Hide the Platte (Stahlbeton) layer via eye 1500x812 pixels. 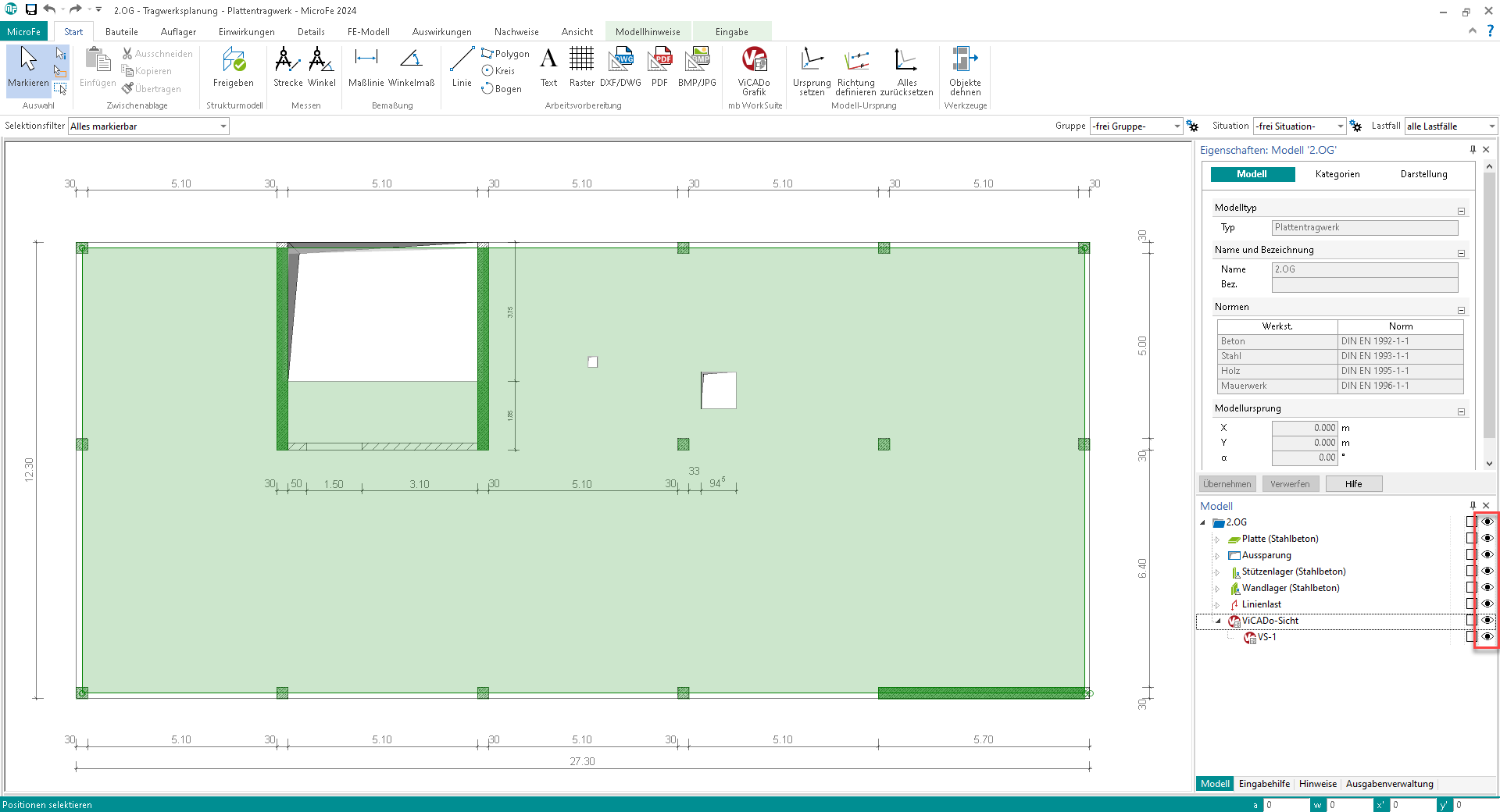(1487, 539)
